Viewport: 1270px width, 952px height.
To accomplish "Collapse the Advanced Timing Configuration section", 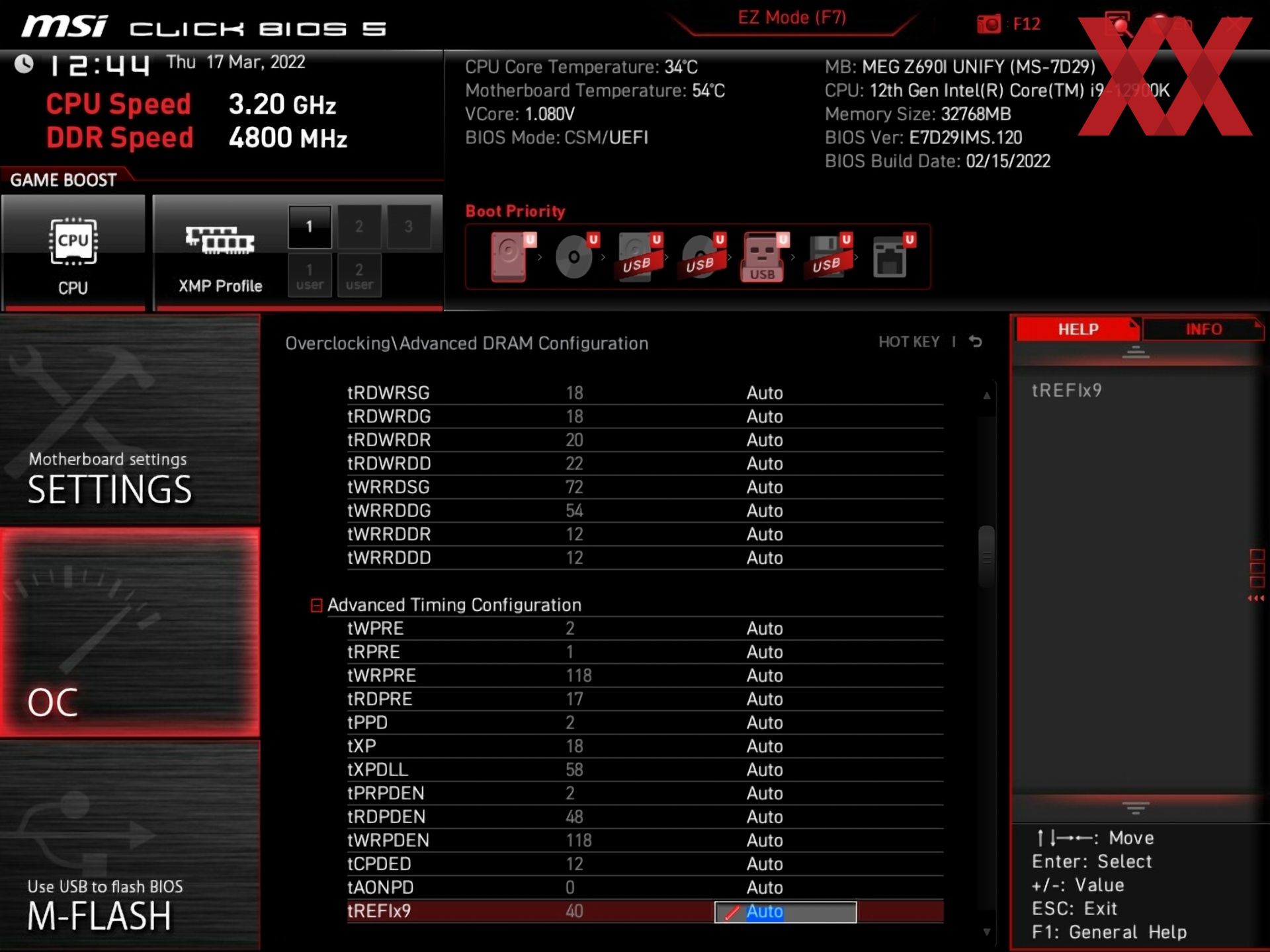I will pyautogui.click(x=317, y=605).
